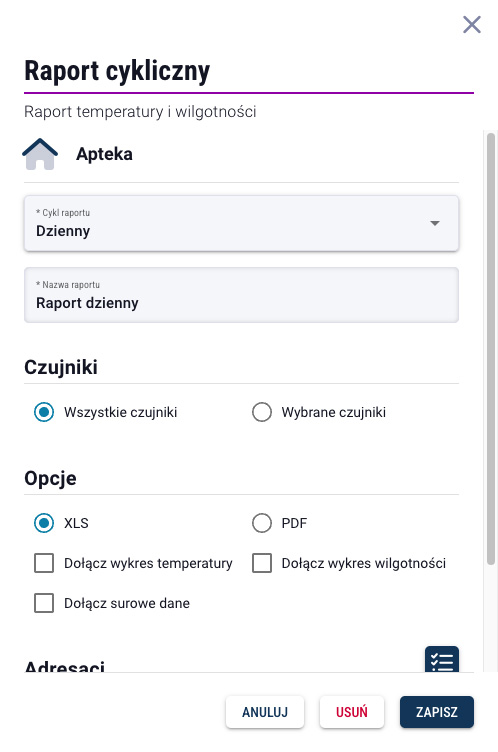The height and width of the screenshot is (752, 498).
Task: Click the Apteka location label
Action: click(104, 154)
